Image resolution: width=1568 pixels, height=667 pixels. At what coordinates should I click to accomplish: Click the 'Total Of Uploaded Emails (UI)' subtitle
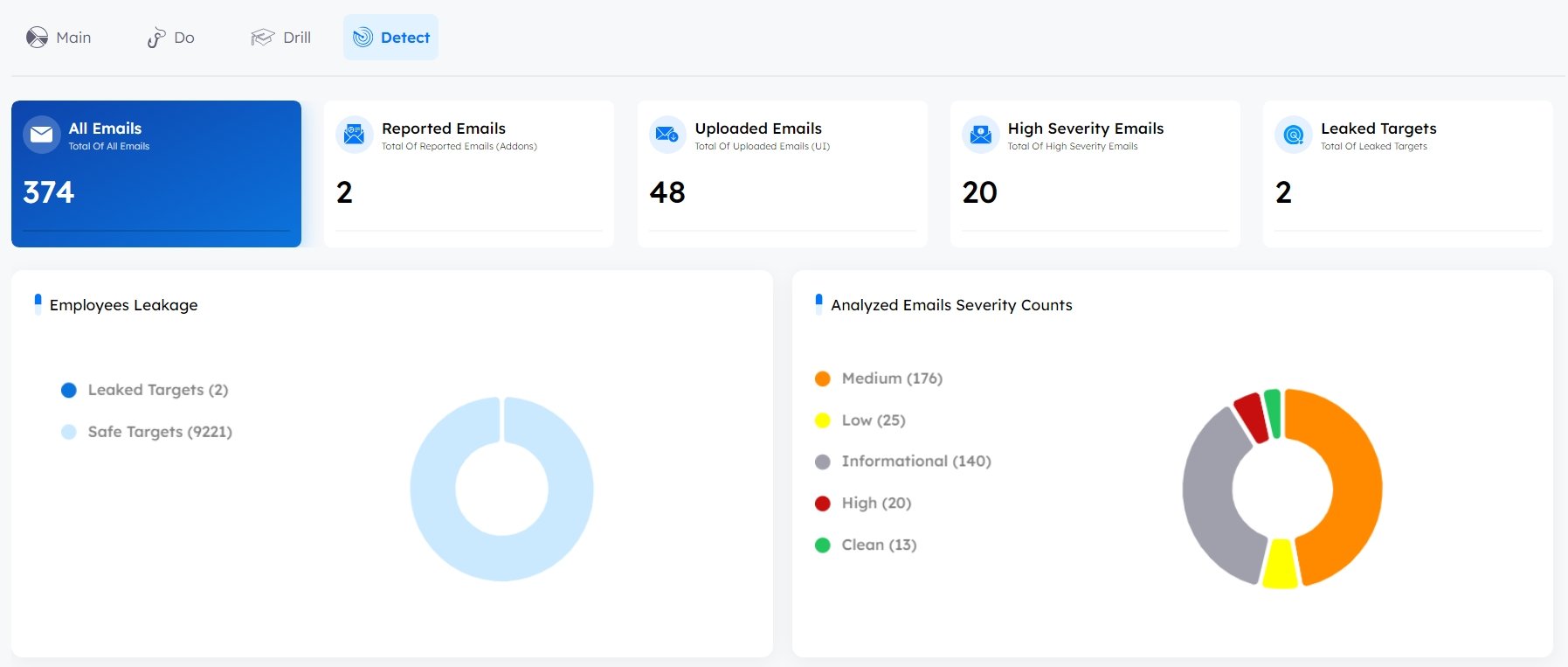click(x=763, y=147)
